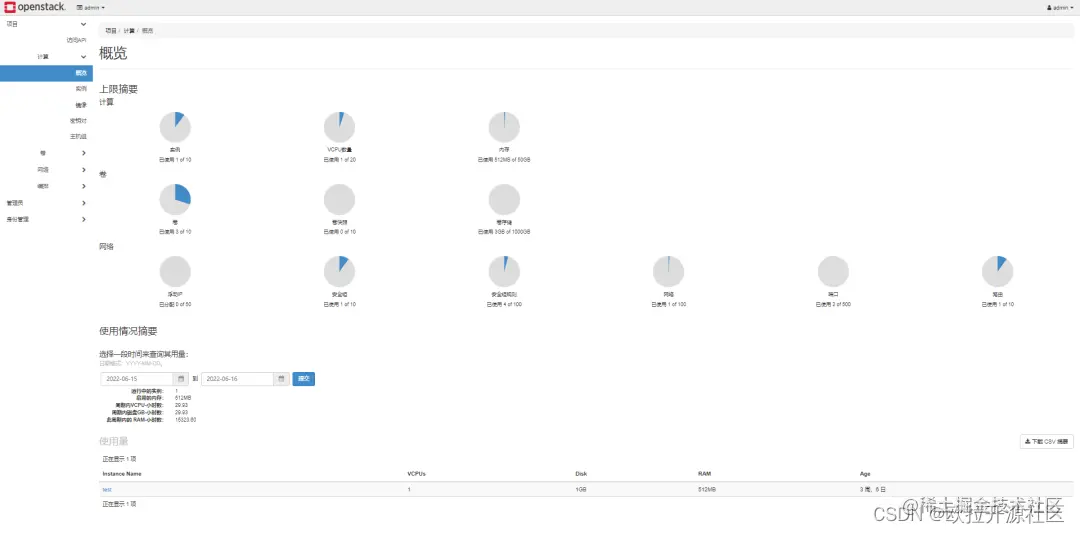Click the OpenStack logo

(34, 7)
